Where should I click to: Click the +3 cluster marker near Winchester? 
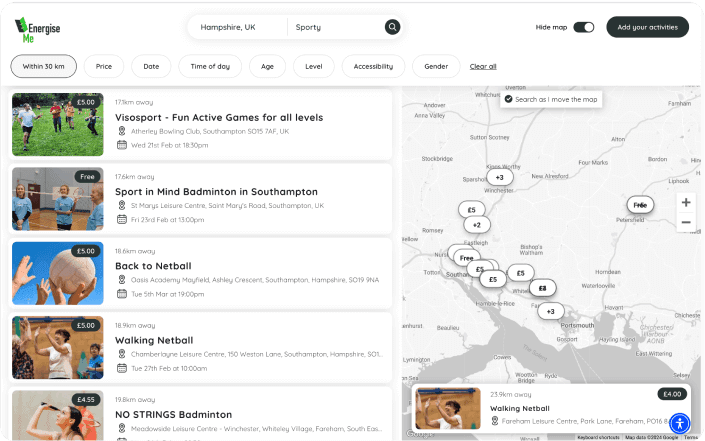500,177
